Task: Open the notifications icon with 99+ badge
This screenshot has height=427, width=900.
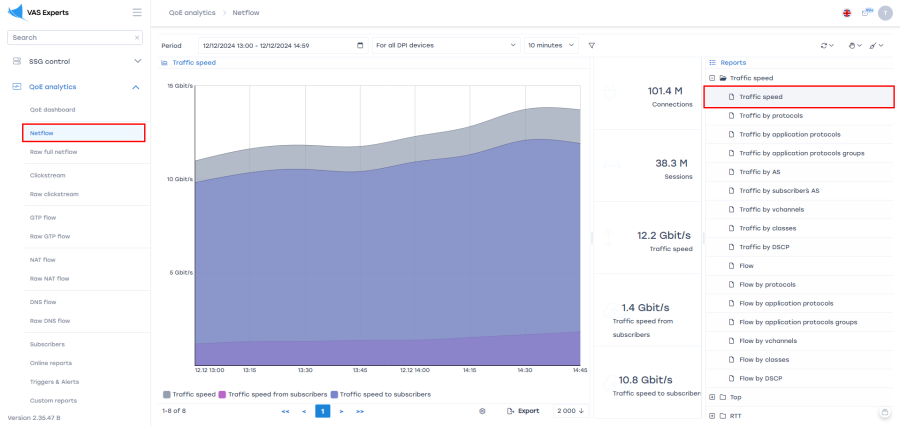Action: coord(866,12)
